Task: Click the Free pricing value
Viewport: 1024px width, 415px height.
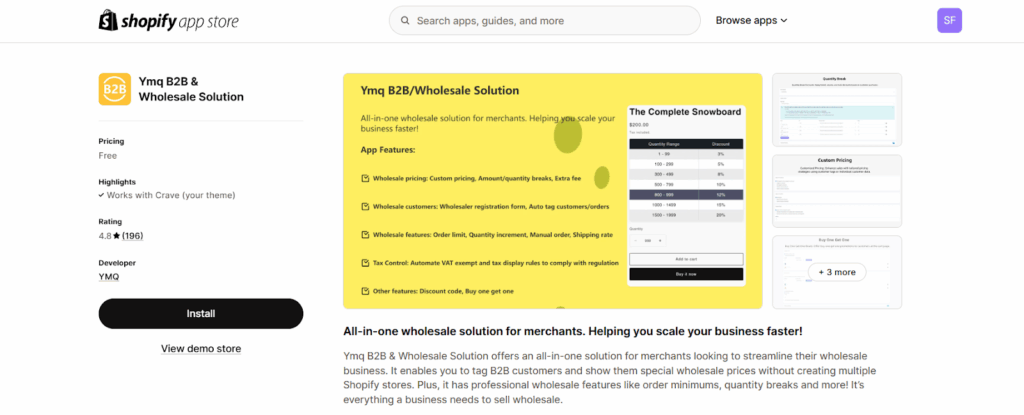Action: [108, 156]
